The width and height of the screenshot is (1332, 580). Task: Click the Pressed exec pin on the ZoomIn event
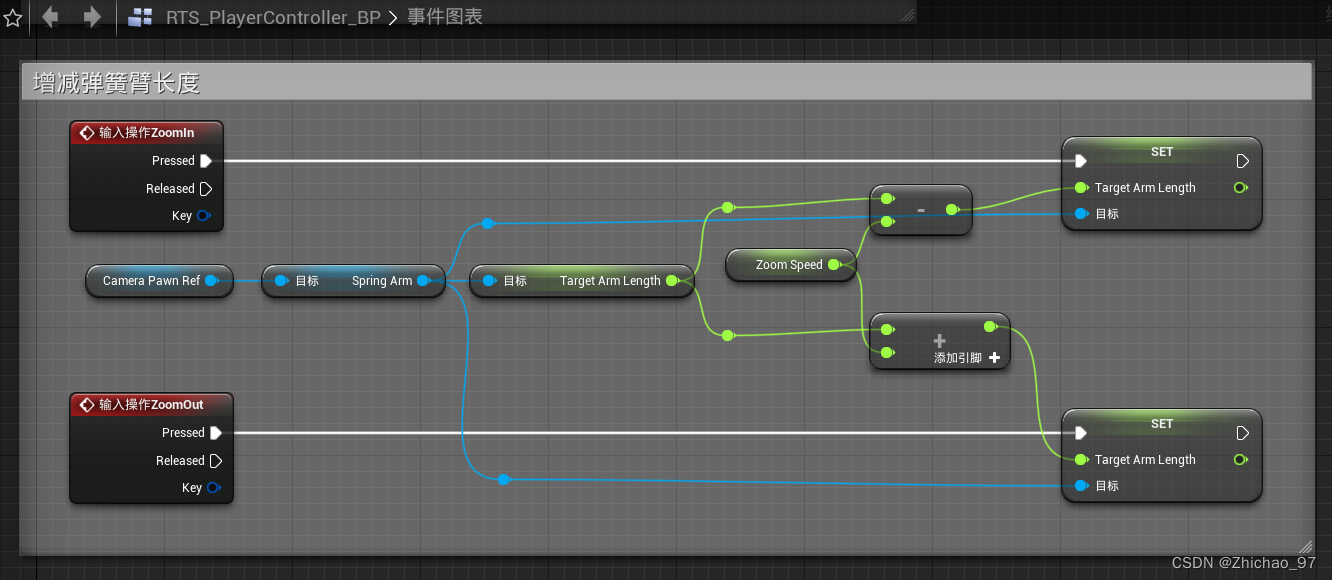coord(207,160)
